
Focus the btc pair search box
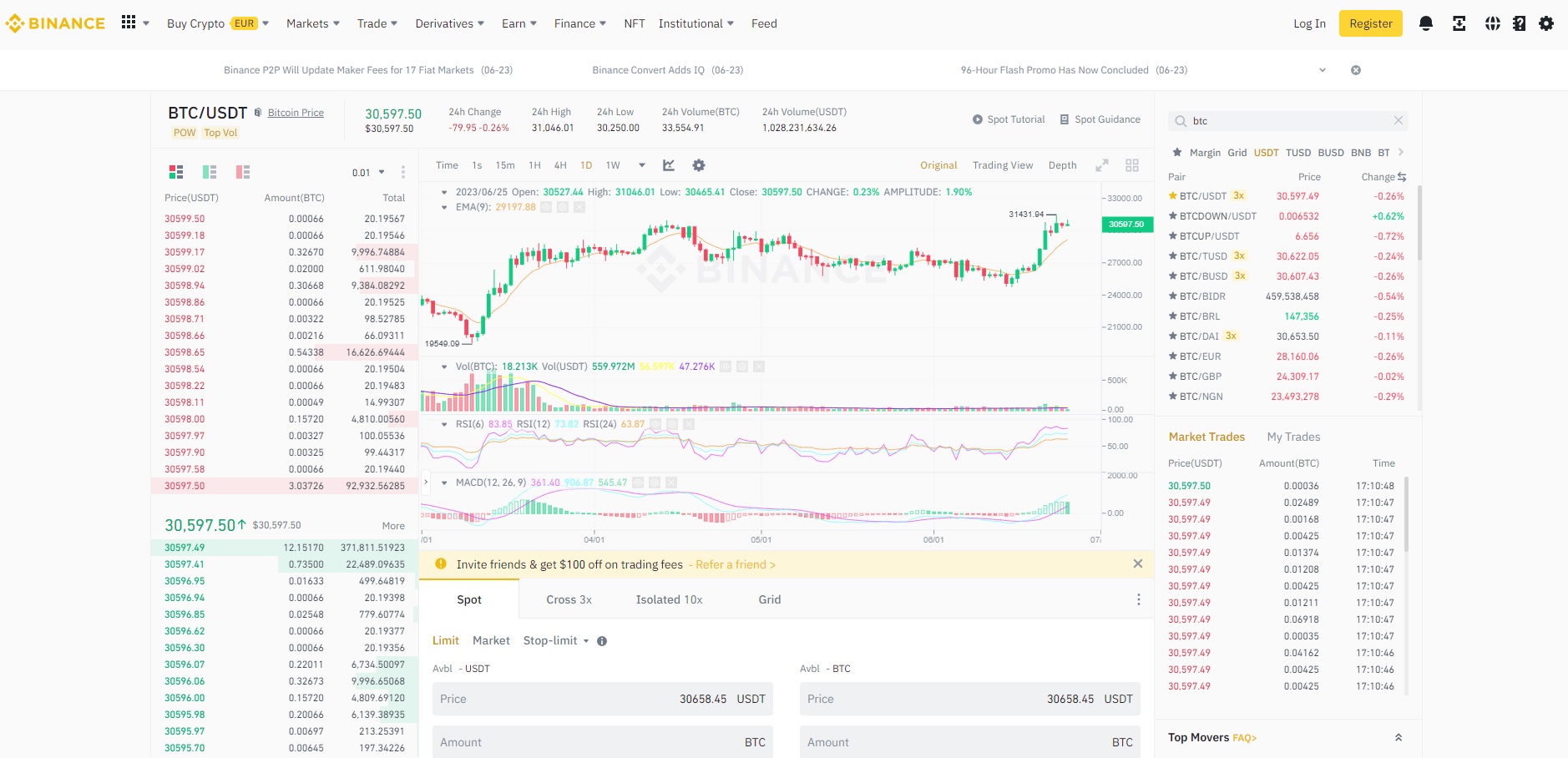pos(1287,121)
